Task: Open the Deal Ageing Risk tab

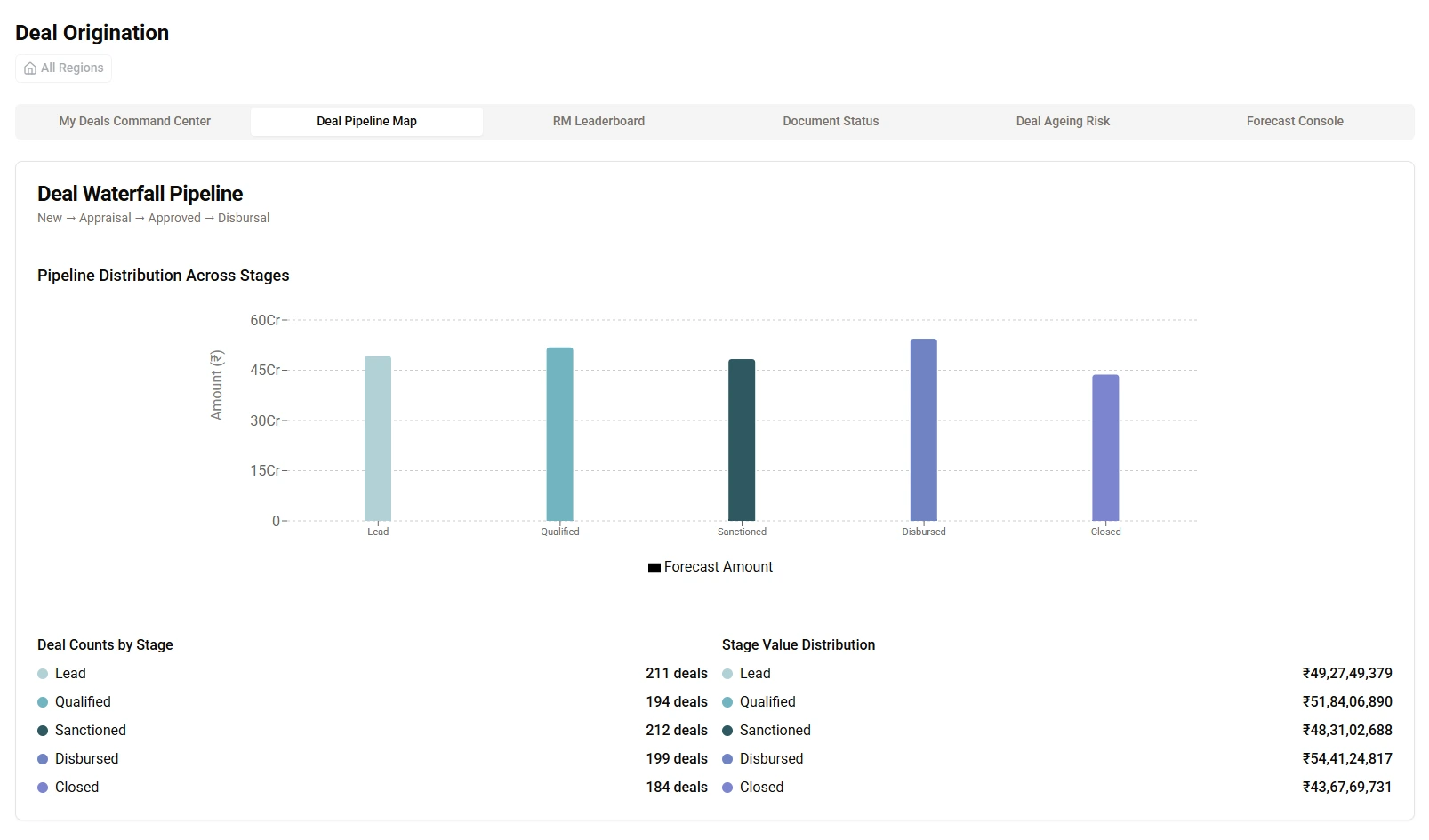Action: (1063, 121)
